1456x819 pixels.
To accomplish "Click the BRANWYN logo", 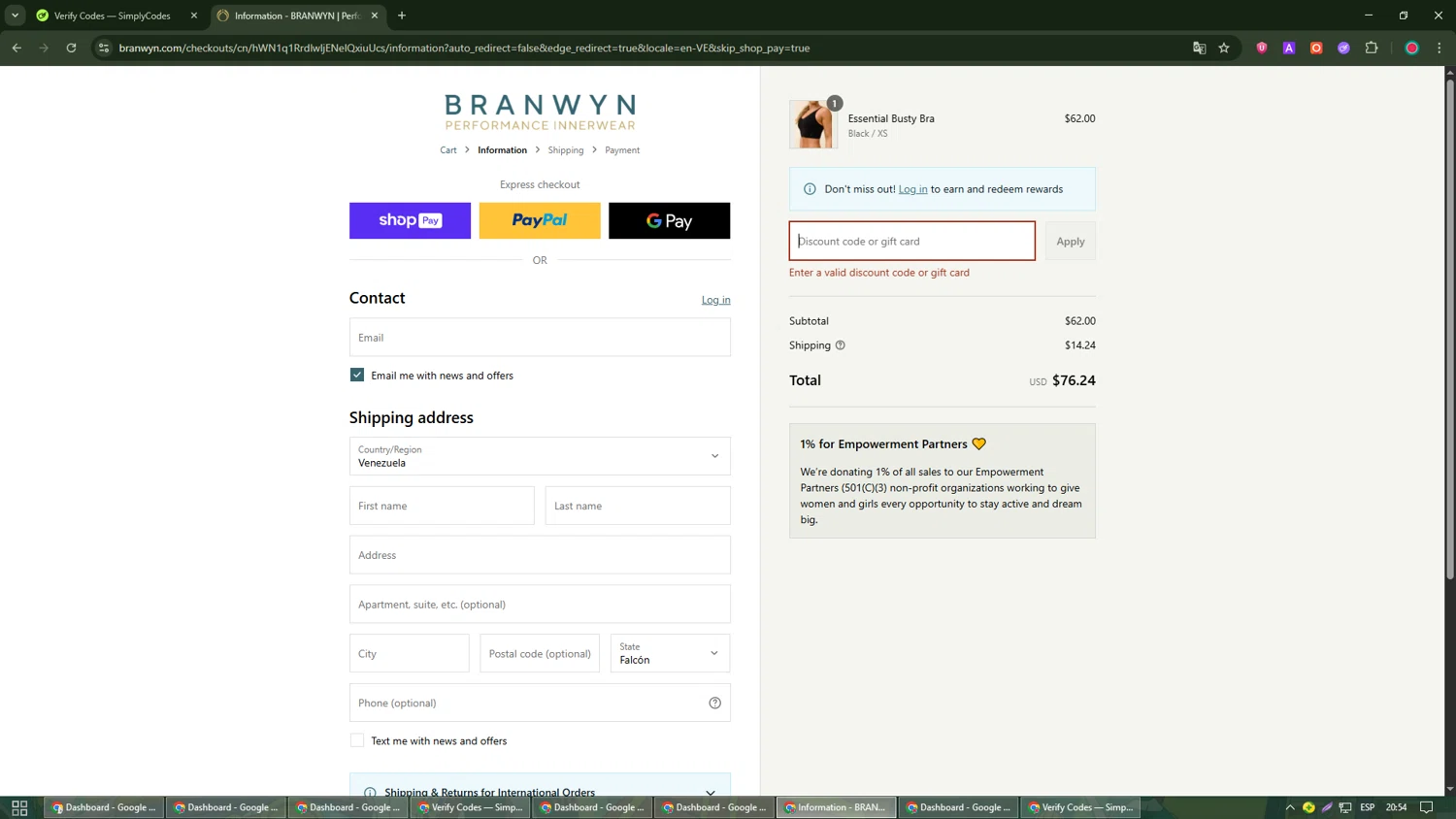I will 540,112.
